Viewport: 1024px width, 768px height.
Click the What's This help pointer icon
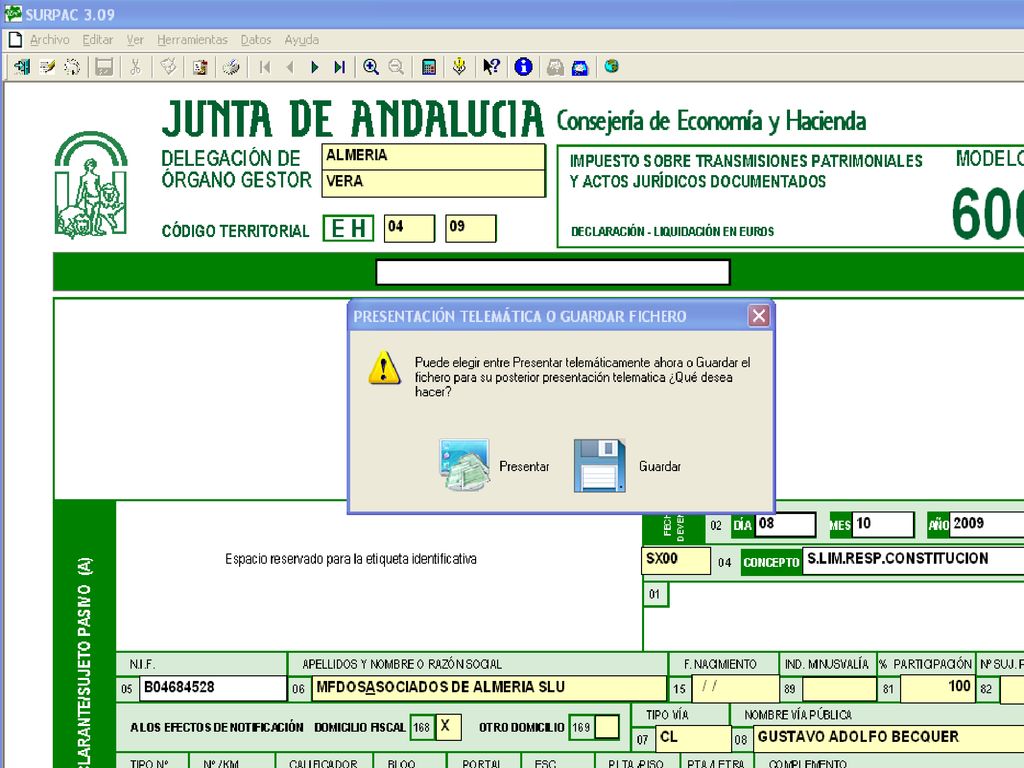click(491, 67)
